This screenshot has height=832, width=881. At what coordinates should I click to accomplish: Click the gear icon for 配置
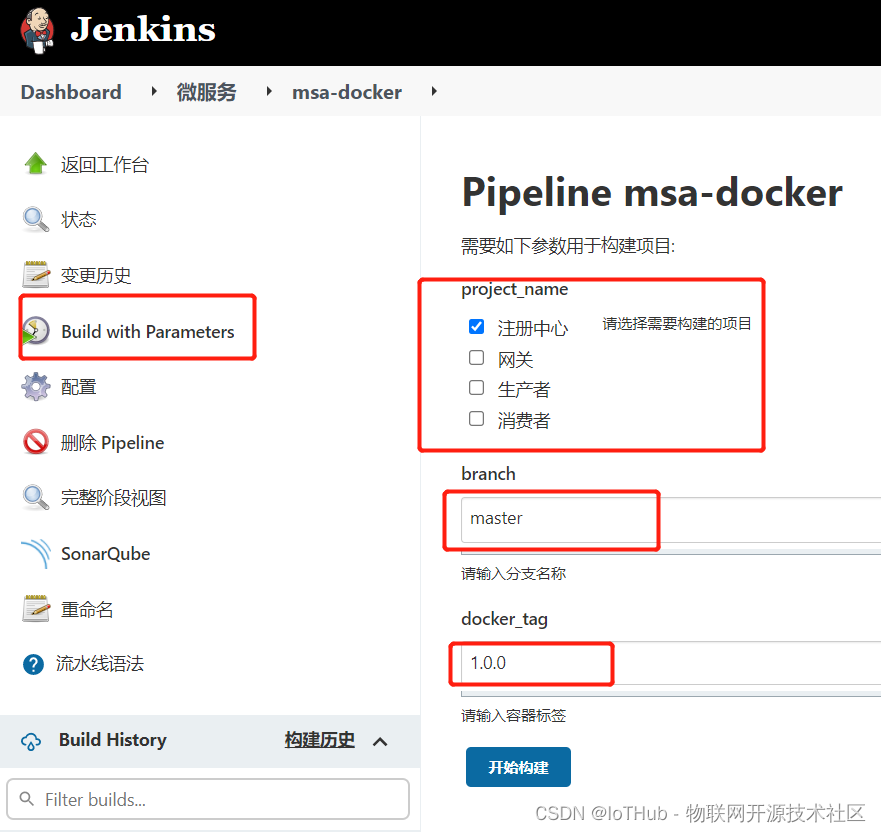pyautogui.click(x=36, y=387)
